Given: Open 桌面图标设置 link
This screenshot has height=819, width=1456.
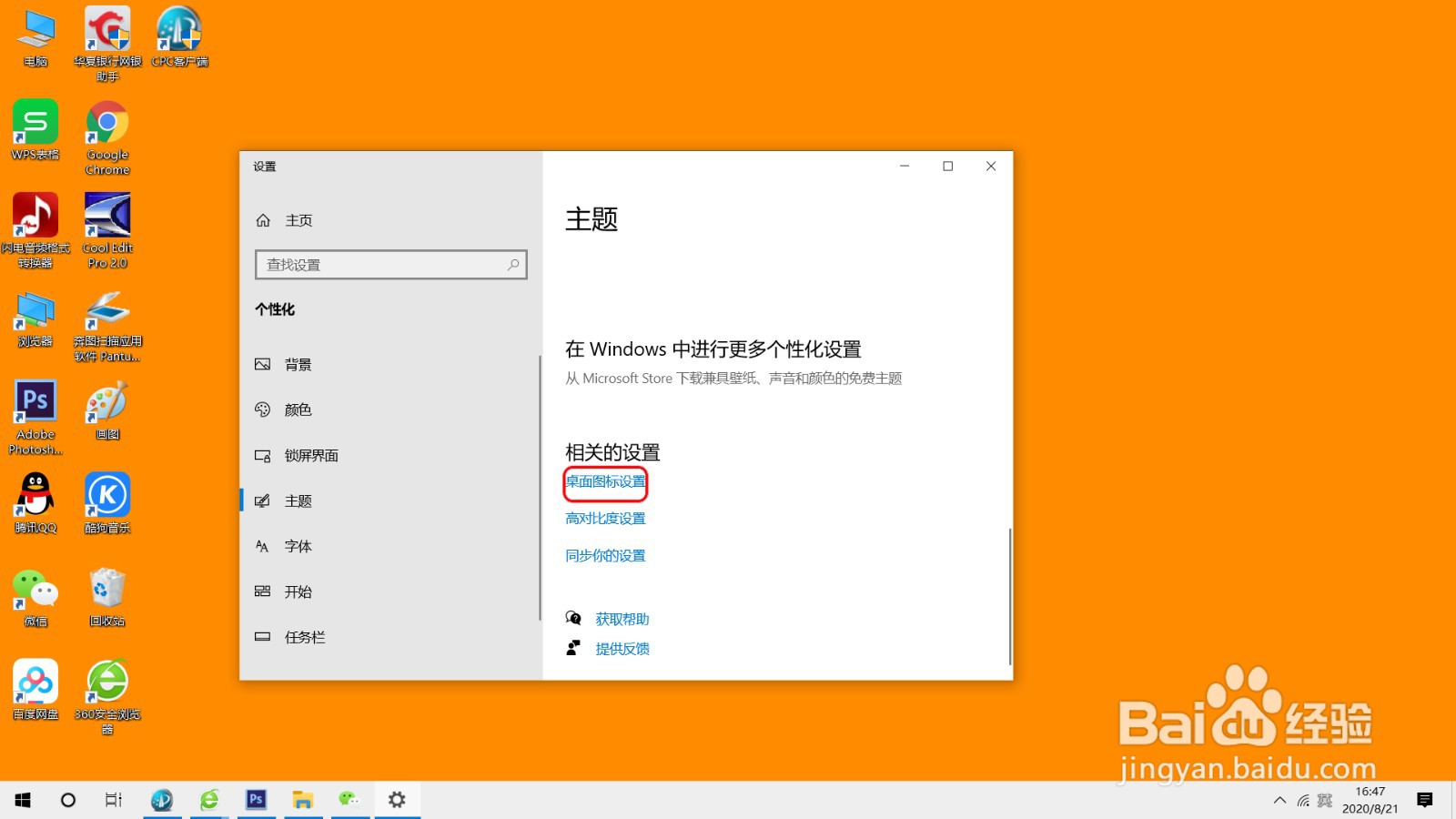Looking at the screenshot, I should pos(605,482).
